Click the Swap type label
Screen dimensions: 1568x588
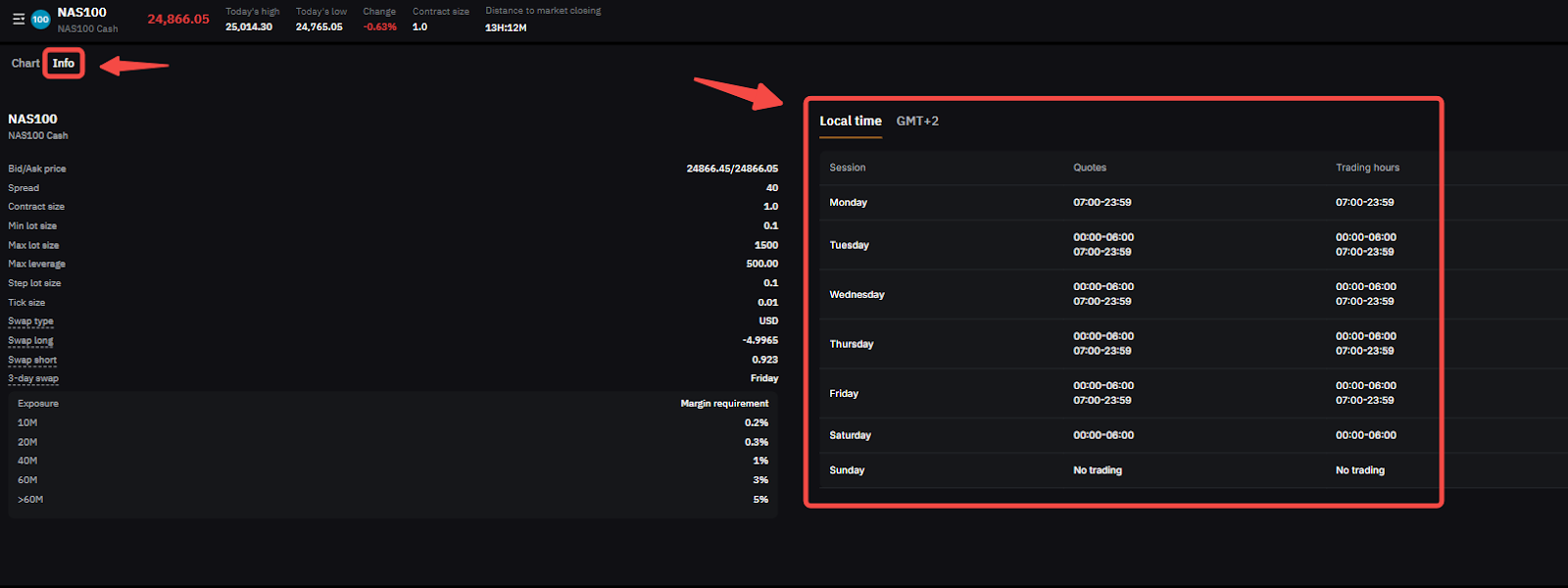click(31, 321)
